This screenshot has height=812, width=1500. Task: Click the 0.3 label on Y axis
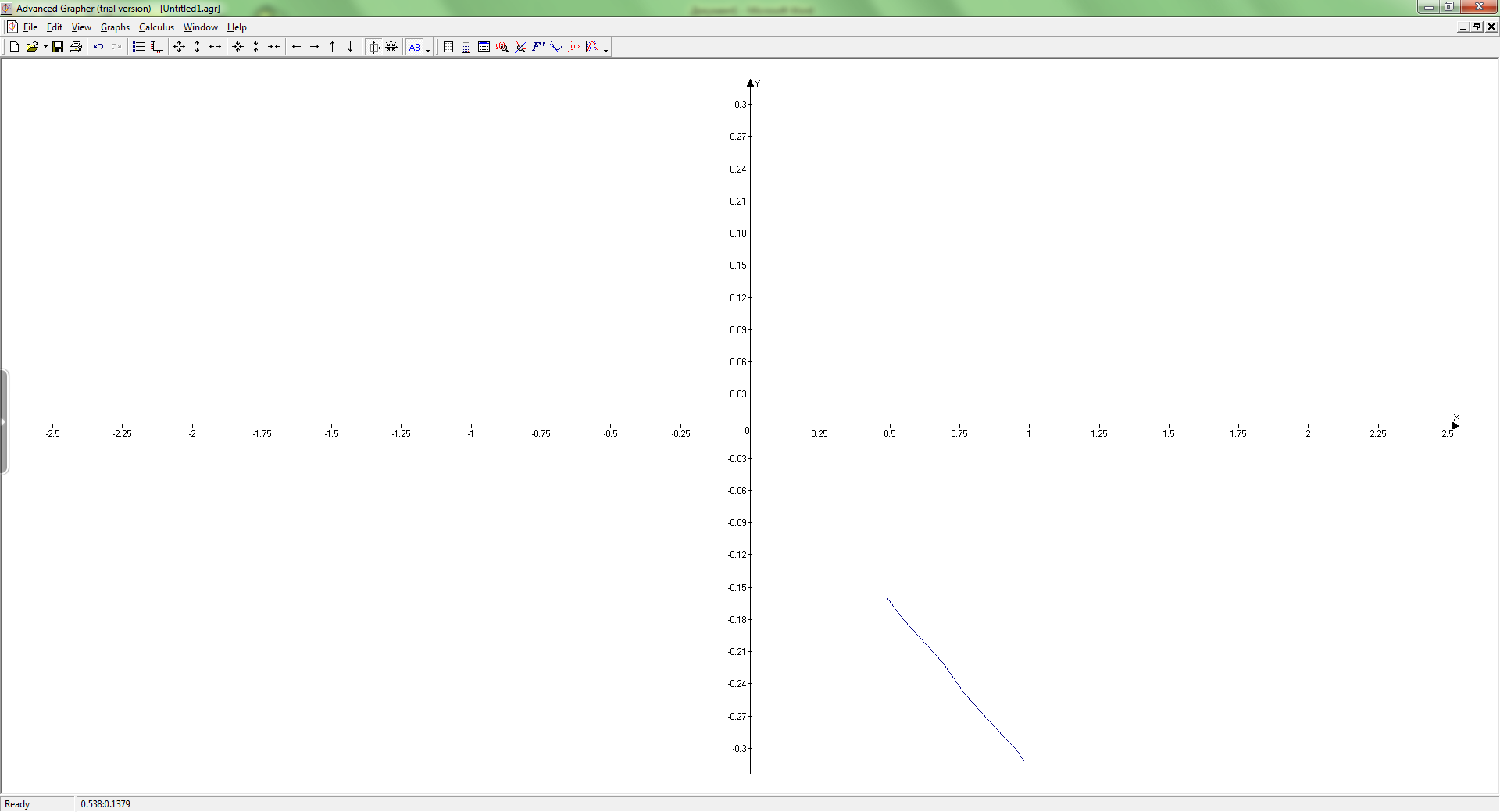[740, 105]
